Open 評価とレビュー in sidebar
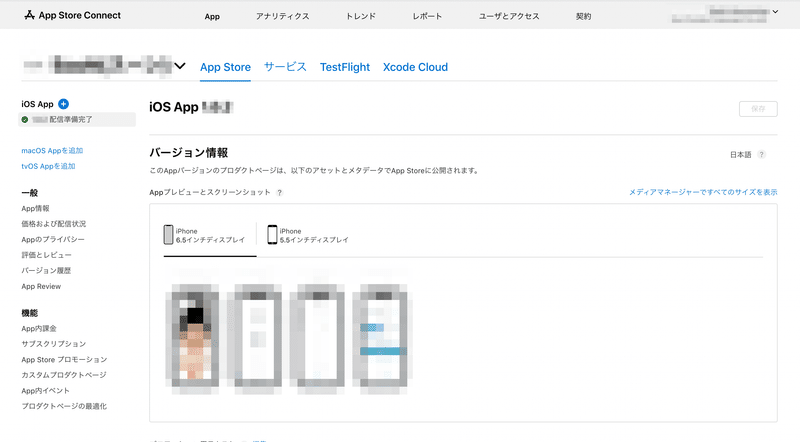 (x=46, y=255)
